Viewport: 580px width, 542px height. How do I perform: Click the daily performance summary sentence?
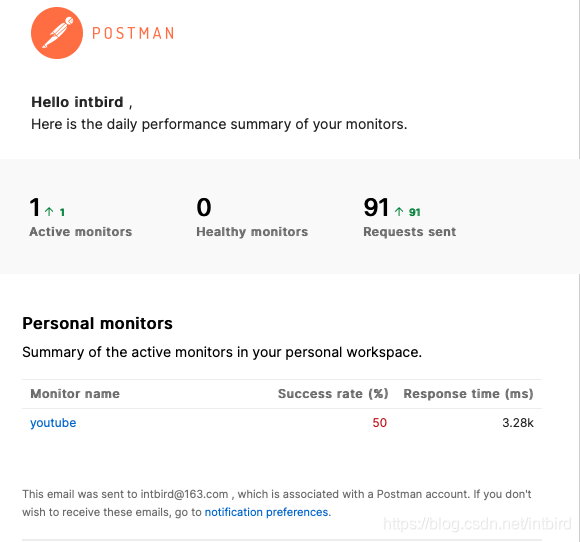pos(219,124)
